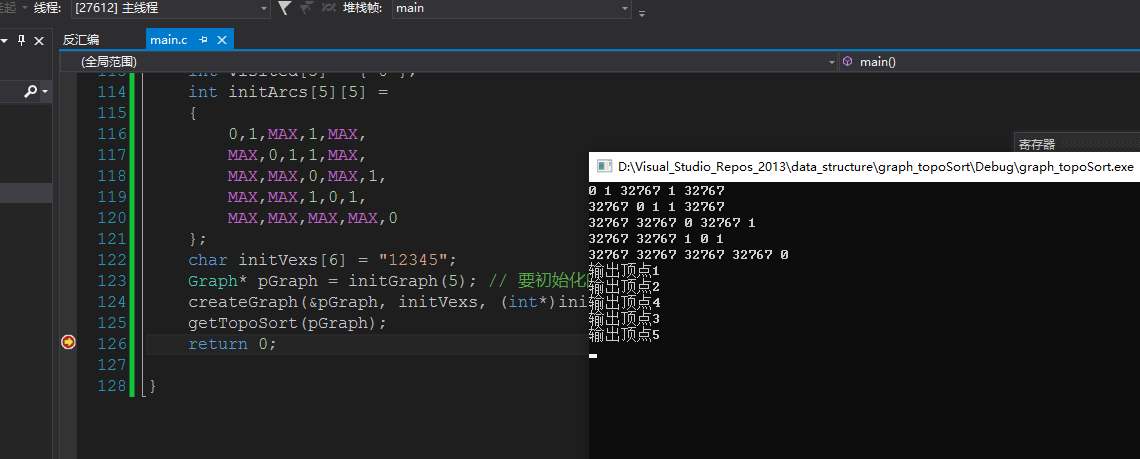Click the dimmed thread flag icon
The width and height of the screenshot is (1140, 459).
pyautogui.click(x=307, y=8)
